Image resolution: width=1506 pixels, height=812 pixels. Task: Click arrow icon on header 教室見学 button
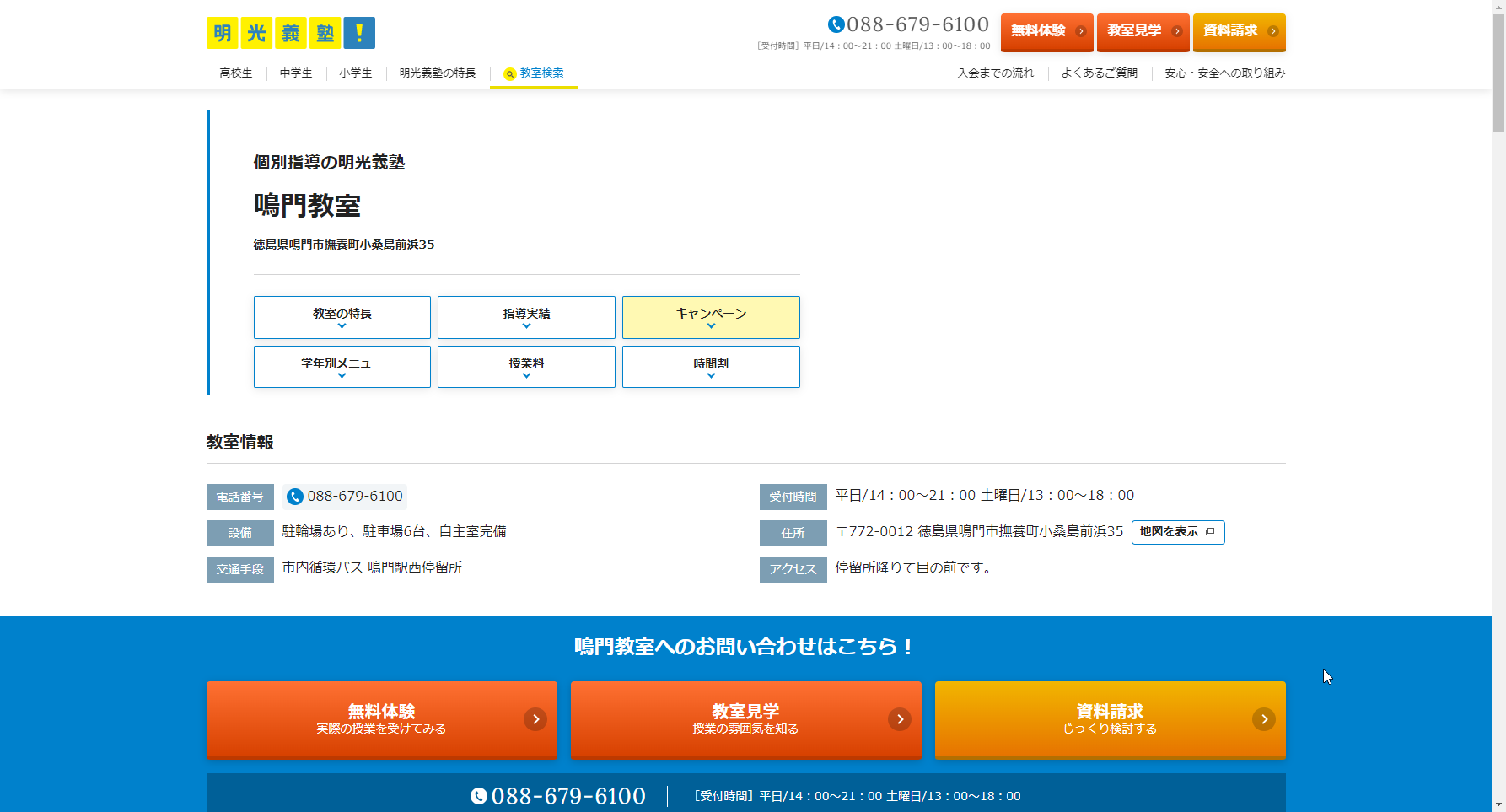[1177, 31]
